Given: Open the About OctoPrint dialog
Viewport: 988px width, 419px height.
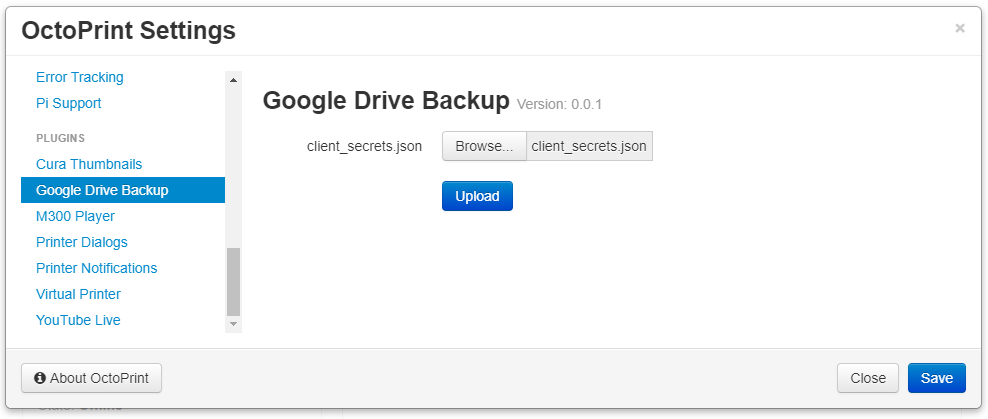Looking at the screenshot, I should (91, 378).
